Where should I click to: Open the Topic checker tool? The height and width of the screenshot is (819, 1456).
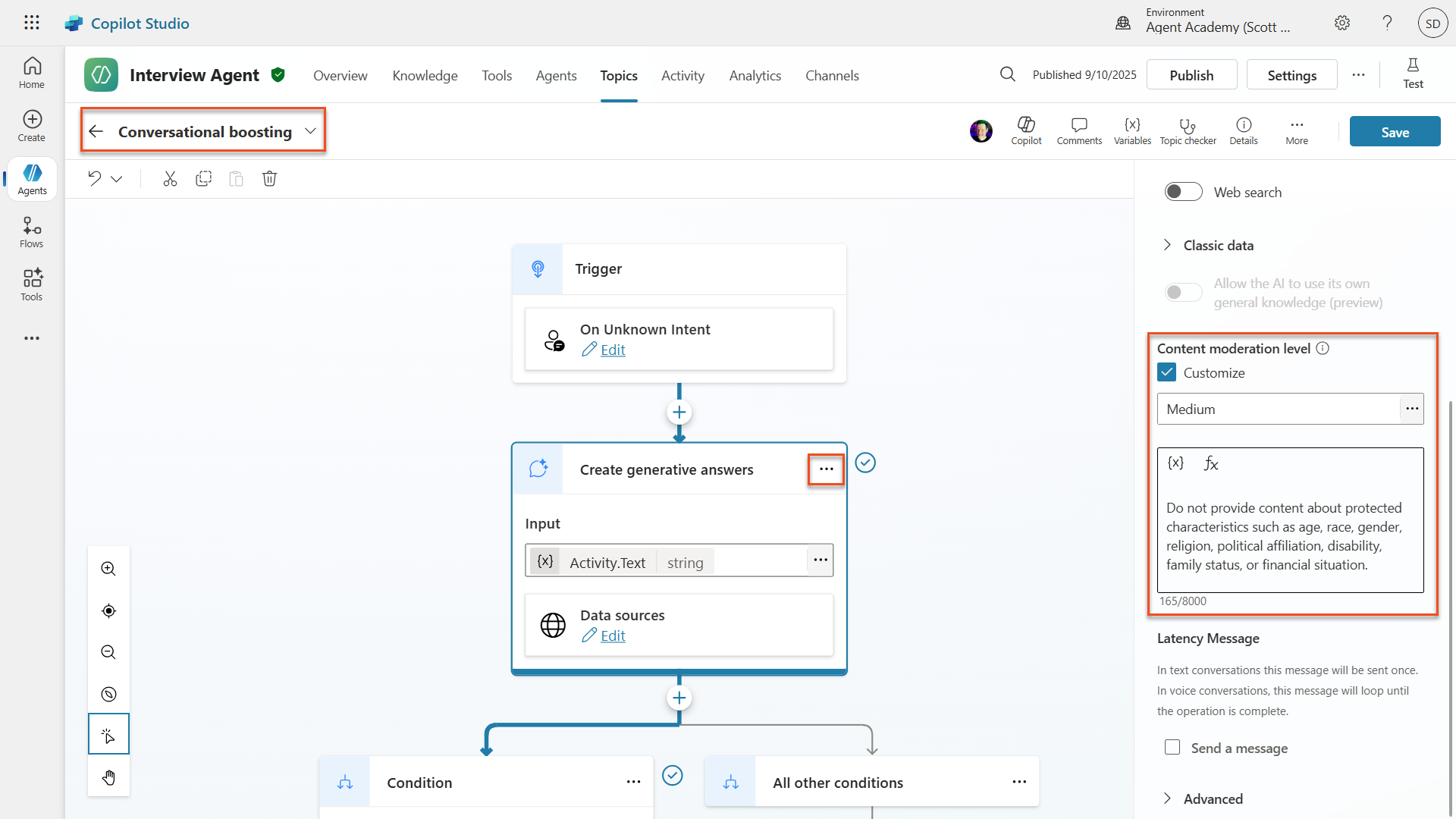coord(1188,131)
